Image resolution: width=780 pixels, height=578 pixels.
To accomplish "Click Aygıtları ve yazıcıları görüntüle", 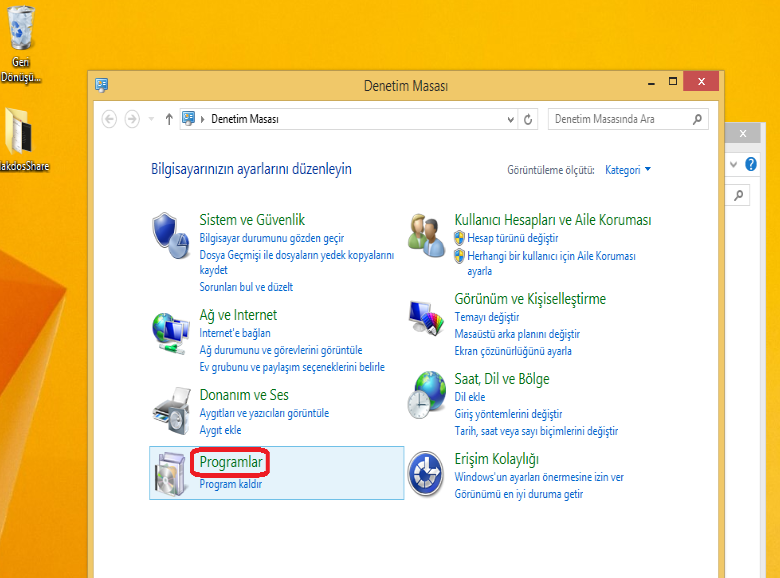I will pyautogui.click(x=264, y=413).
